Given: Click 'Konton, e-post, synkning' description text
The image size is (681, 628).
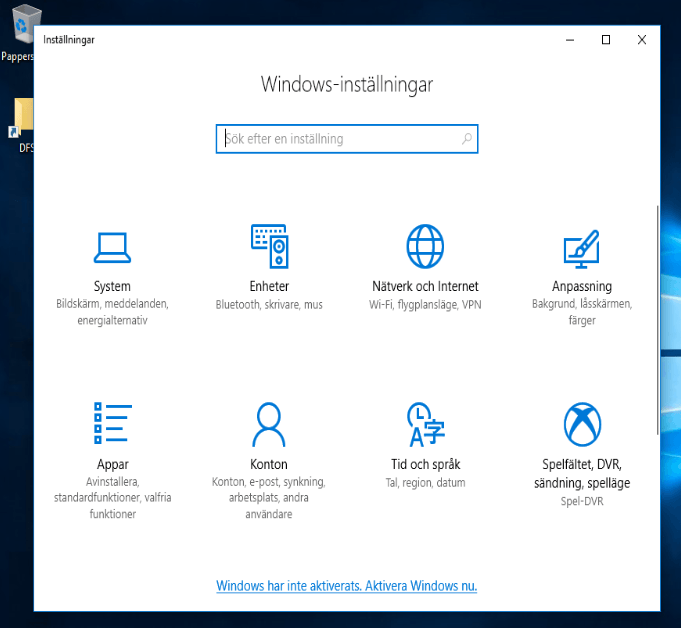Looking at the screenshot, I should tap(269, 498).
